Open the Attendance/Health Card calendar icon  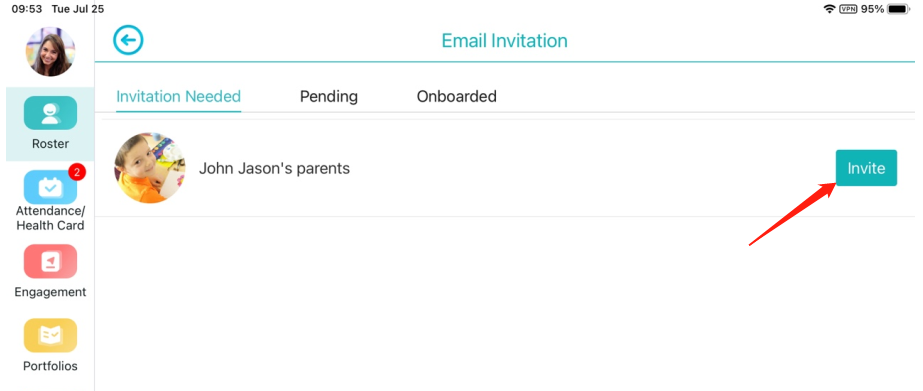(50, 187)
